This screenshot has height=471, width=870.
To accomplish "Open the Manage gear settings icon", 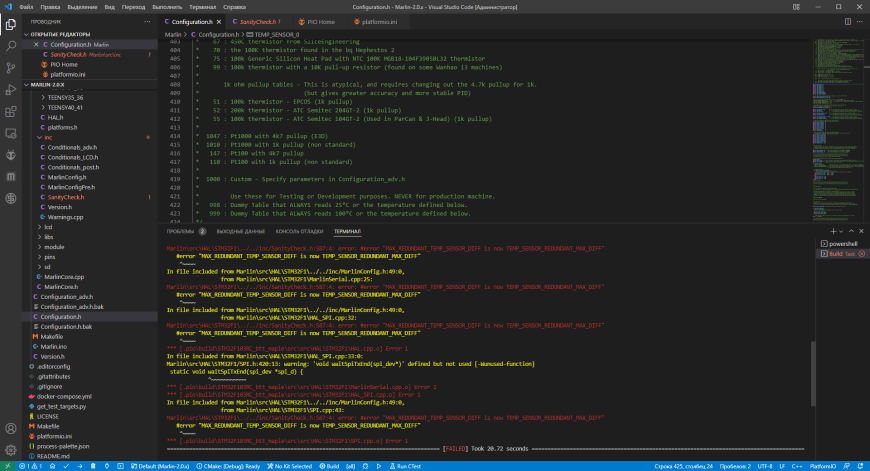I will [x=11, y=450].
